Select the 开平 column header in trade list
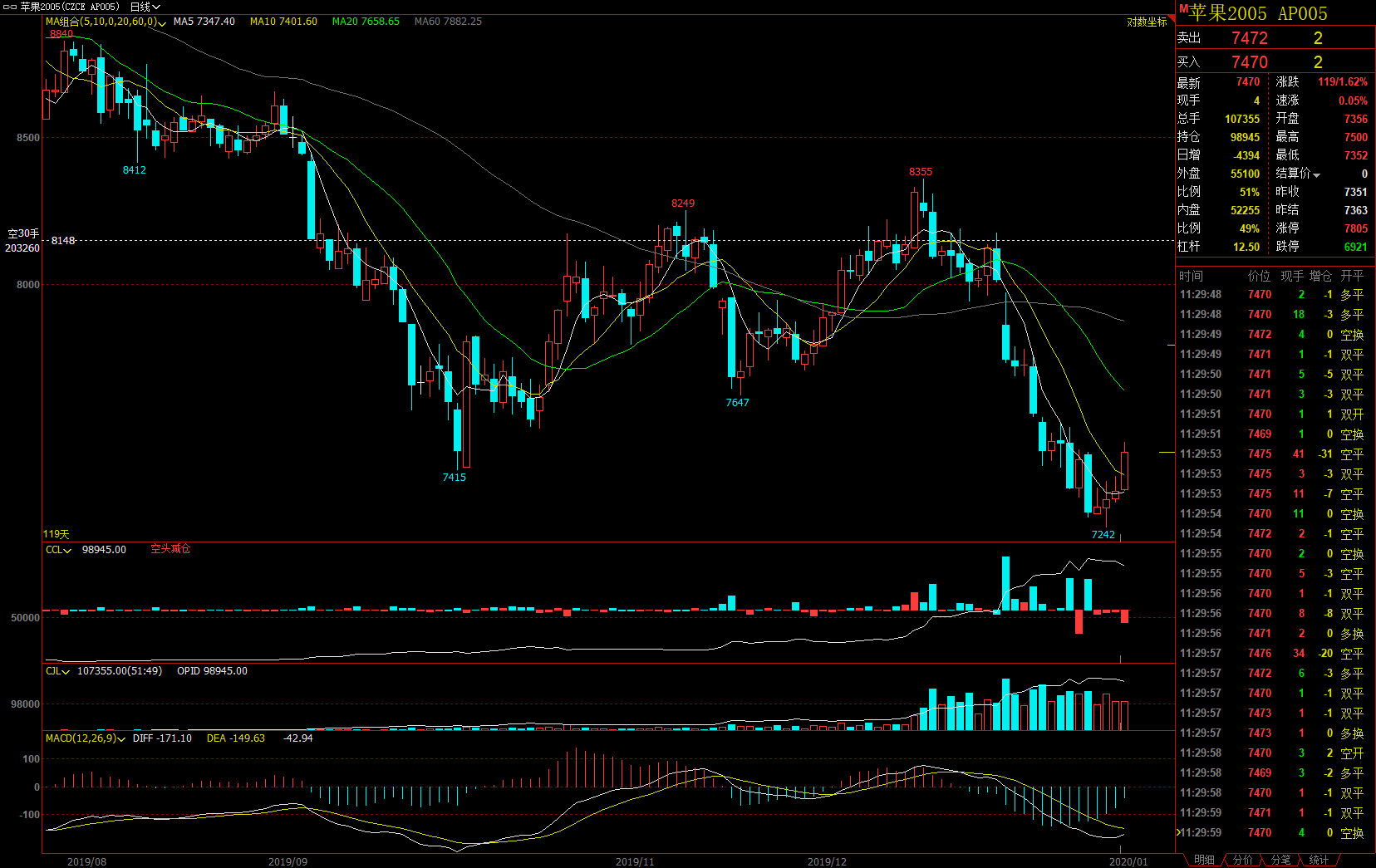Viewport: 1376px width, 868px height. point(1351,276)
